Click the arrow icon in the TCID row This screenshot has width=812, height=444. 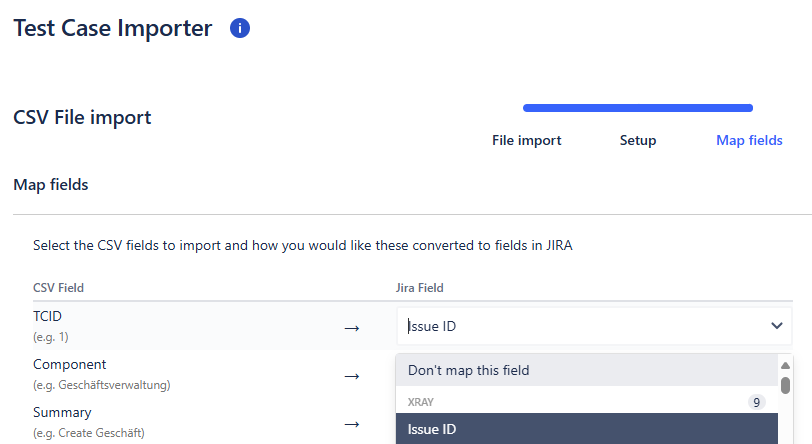click(x=352, y=328)
